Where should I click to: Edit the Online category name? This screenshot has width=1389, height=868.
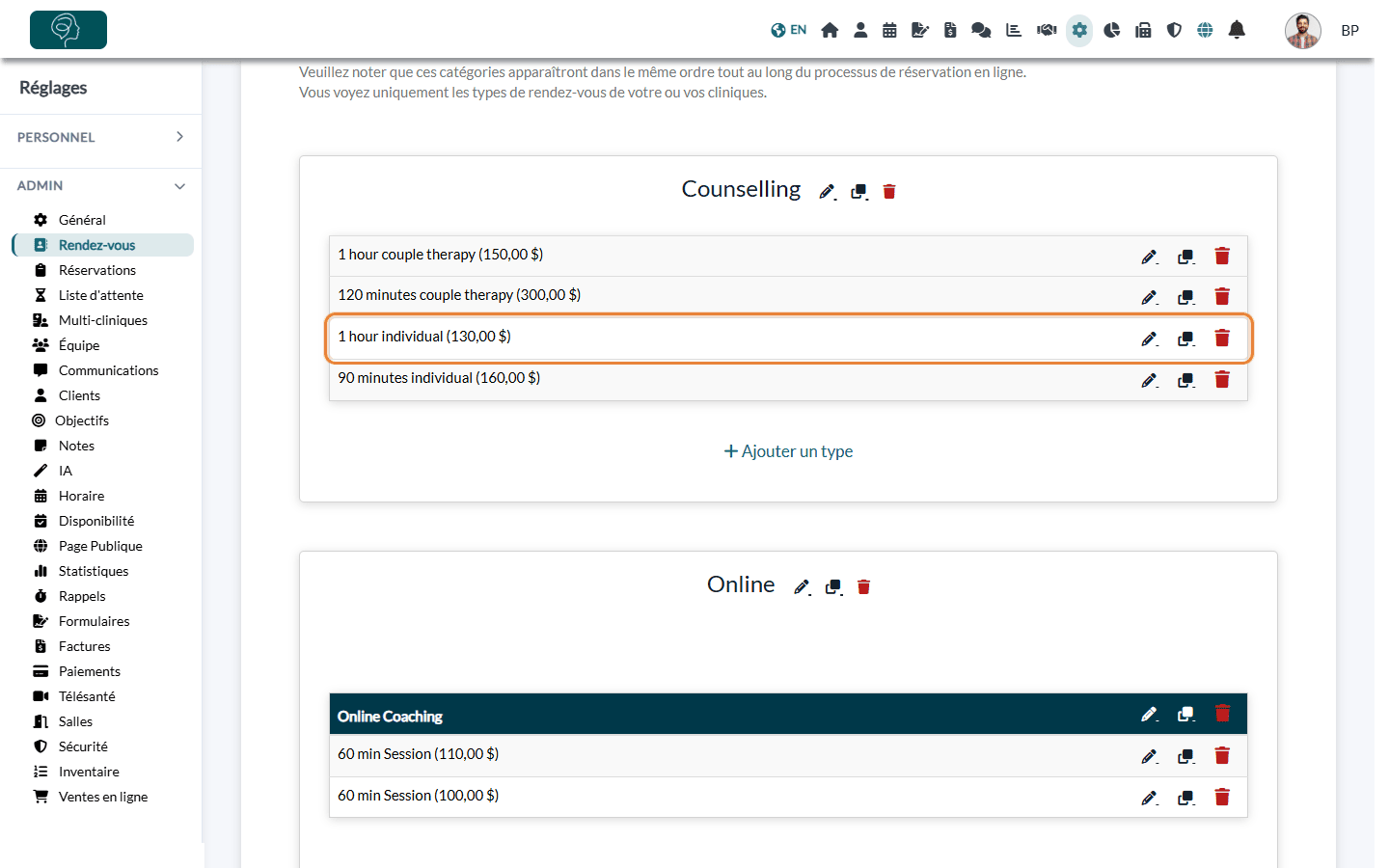tap(802, 587)
